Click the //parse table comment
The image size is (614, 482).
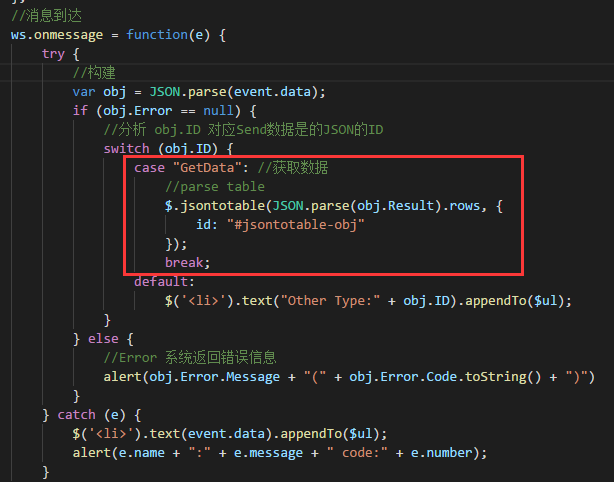pos(215,186)
